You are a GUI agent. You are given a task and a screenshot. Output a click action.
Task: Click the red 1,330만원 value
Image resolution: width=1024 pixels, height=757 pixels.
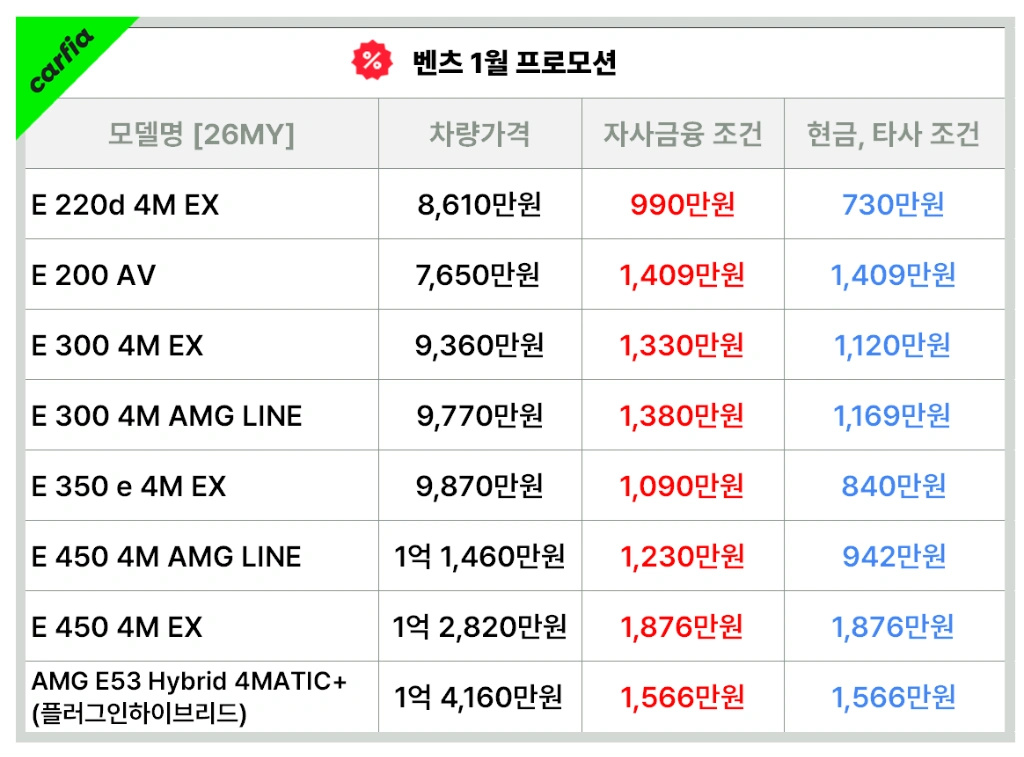pos(682,346)
